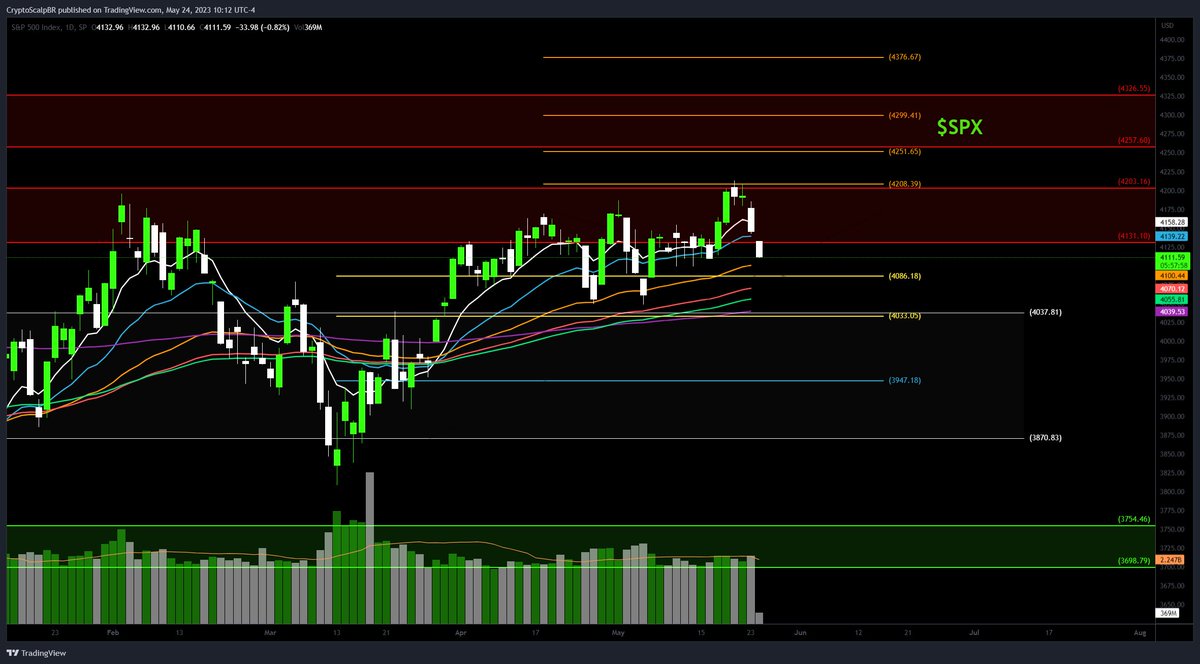The height and width of the screenshot is (664, 1200).
Task: Select the (4257.60) red level label
Action: point(1135,141)
